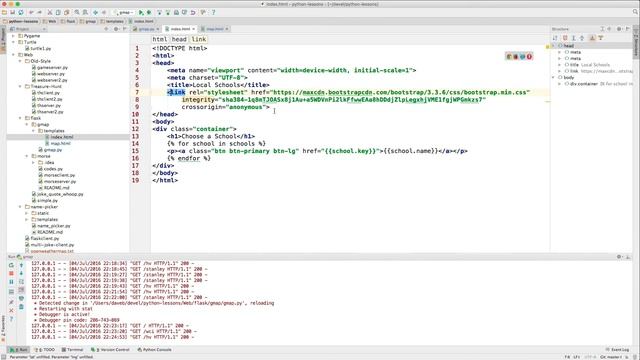The width and height of the screenshot is (640, 360).
Task: Open the Structure panel gear settings
Action: pos(619,29)
